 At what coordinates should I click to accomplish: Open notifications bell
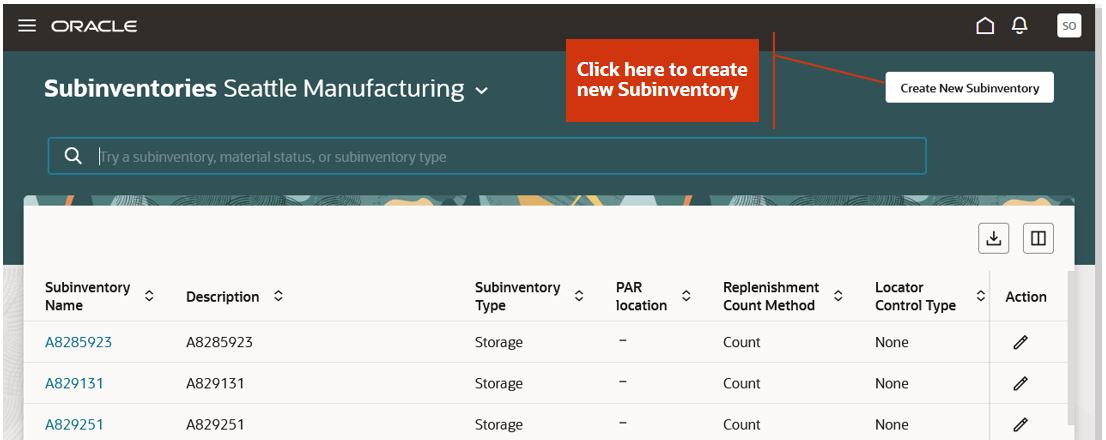1019,26
